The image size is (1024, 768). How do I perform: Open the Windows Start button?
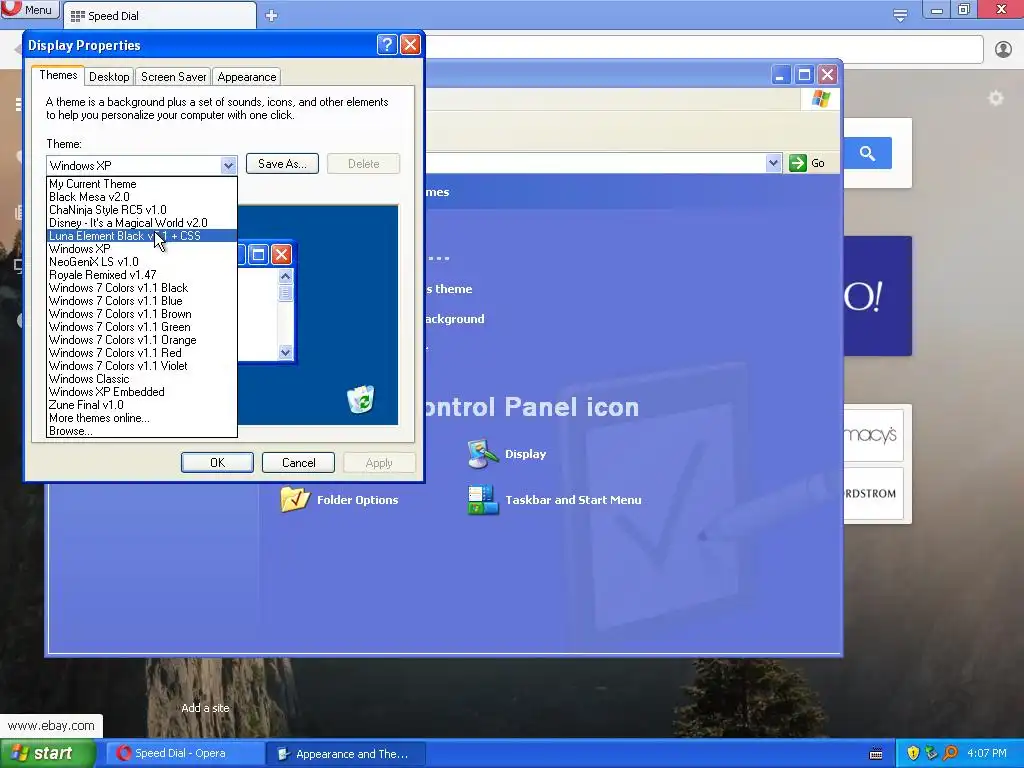pos(48,753)
